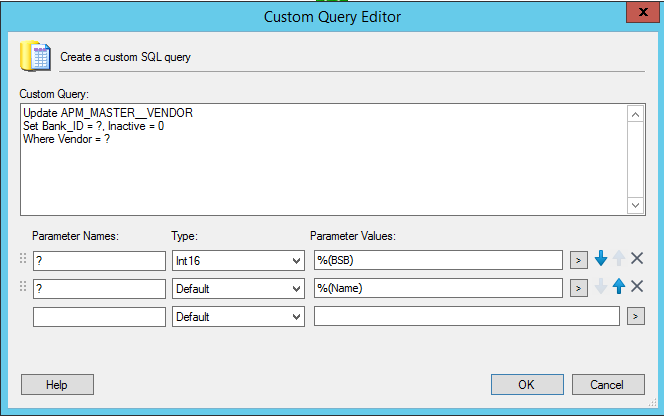Focus the empty parameter name field
Screen dimensions: 664x417
click(99, 316)
